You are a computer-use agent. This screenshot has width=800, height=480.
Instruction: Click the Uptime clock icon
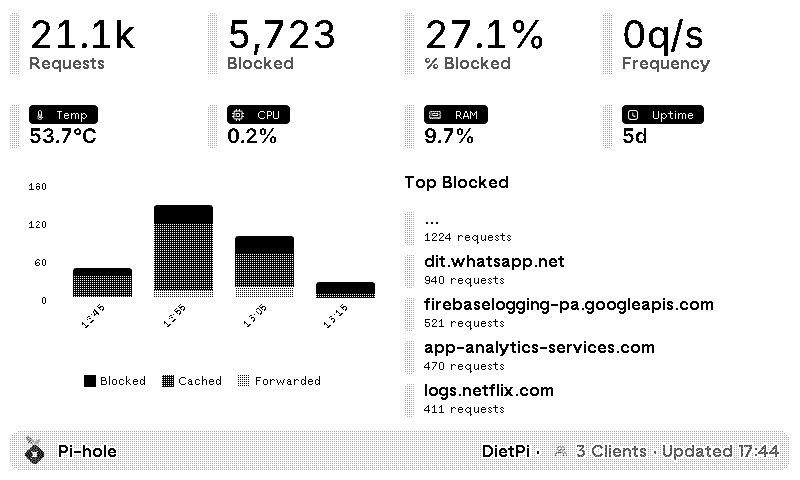click(x=631, y=115)
